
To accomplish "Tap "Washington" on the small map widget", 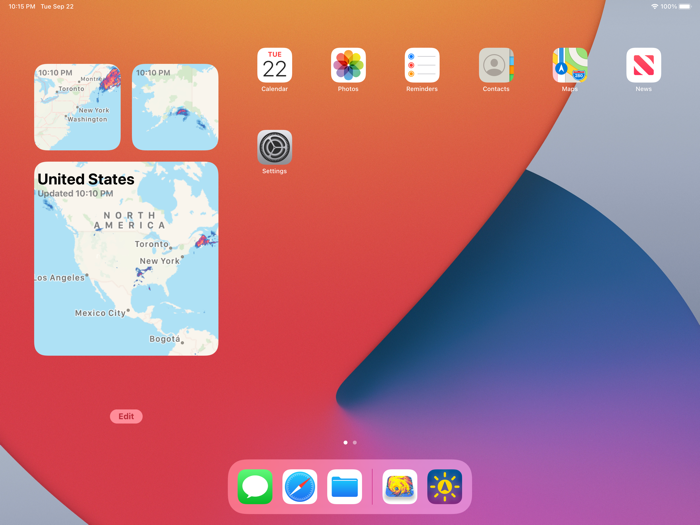I will click(x=87, y=119).
